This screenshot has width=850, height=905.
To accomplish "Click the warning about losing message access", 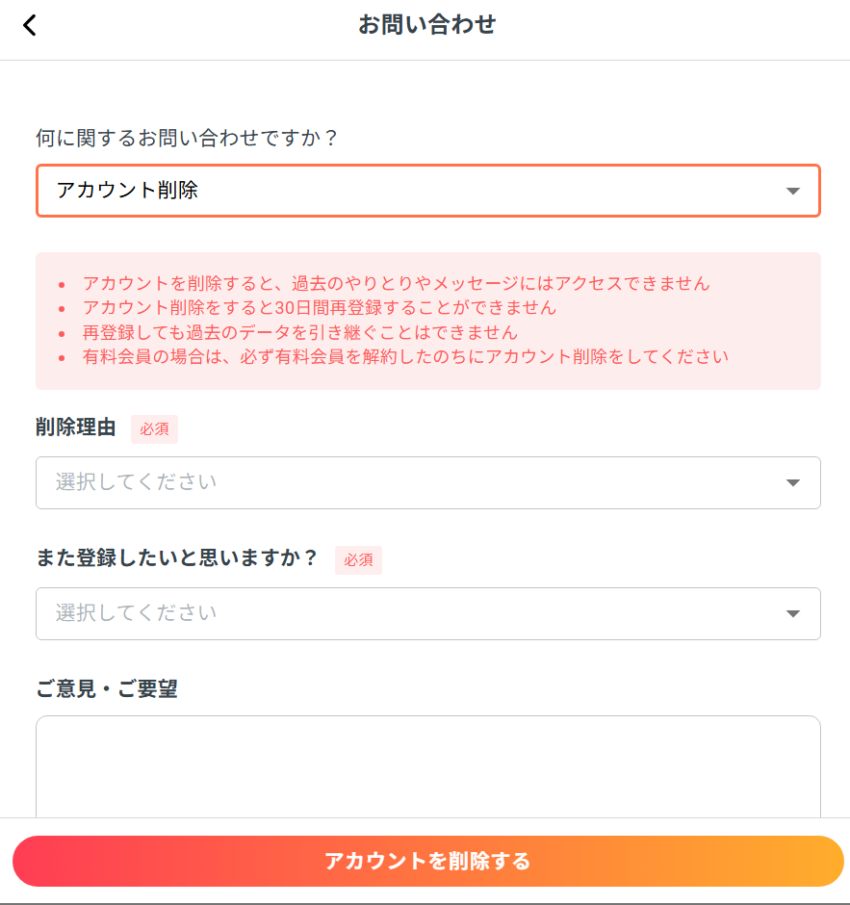I will (396, 283).
